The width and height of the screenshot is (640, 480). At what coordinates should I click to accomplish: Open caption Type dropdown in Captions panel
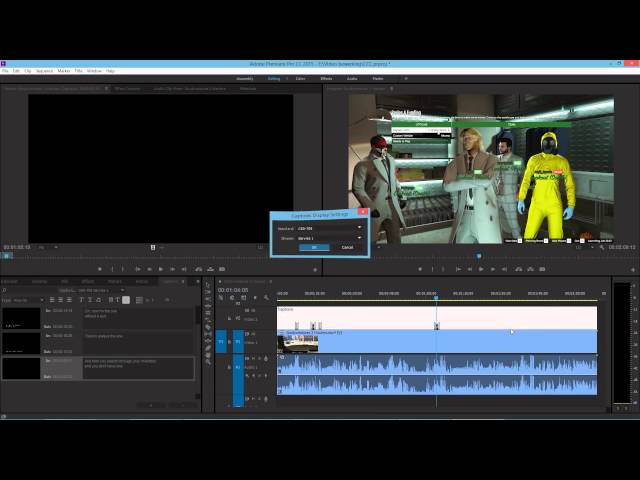click(29, 300)
